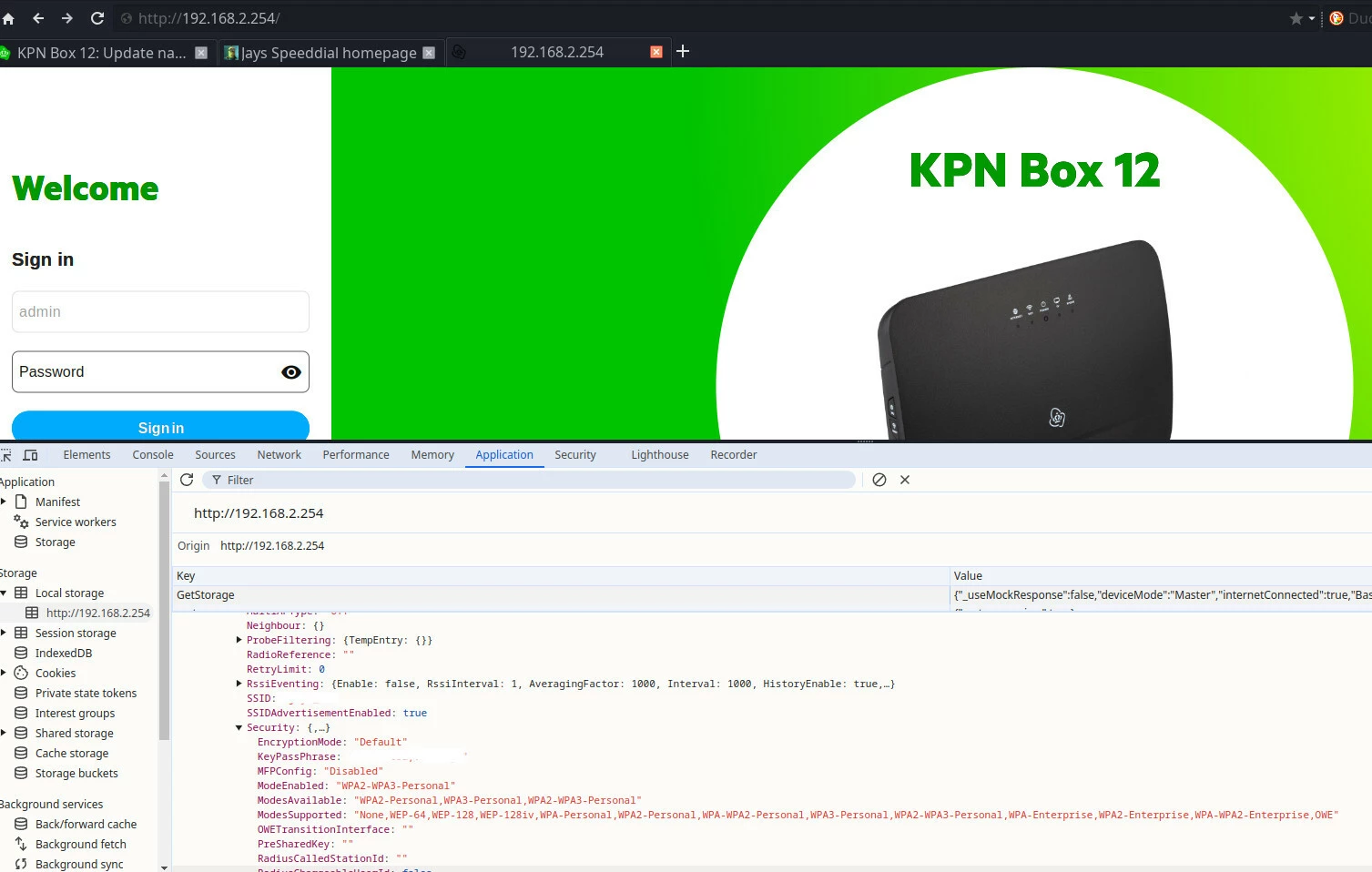This screenshot has height=872, width=1372.
Task: Open the Network DevTools tab
Action: (279, 455)
